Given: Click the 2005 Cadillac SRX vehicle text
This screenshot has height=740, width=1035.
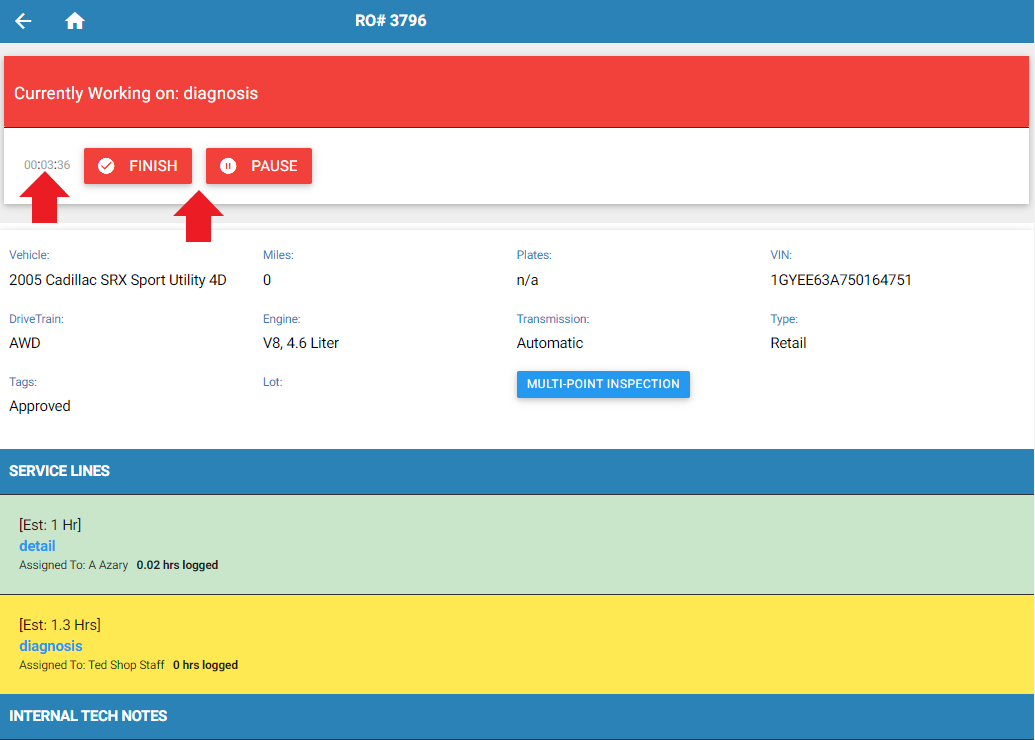Looking at the screenshot, I should [x=118, y=280].
